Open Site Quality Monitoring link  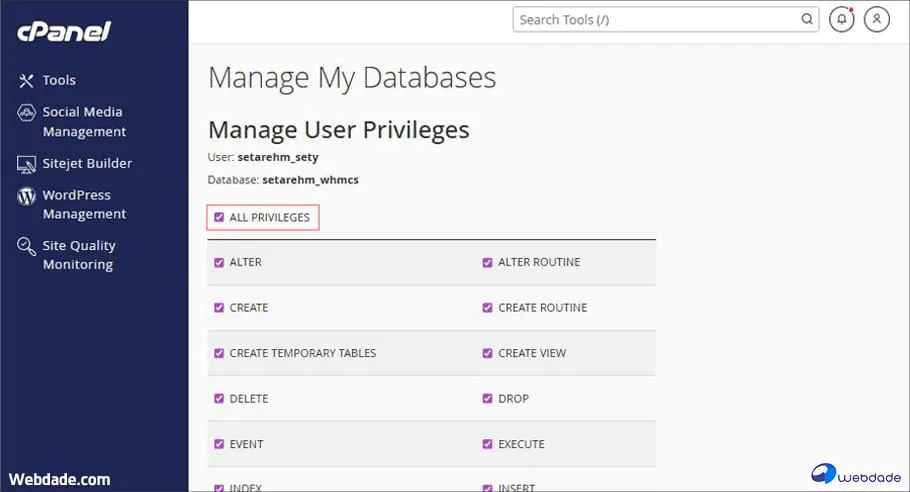pyautogui.click(x=79, y=255)
